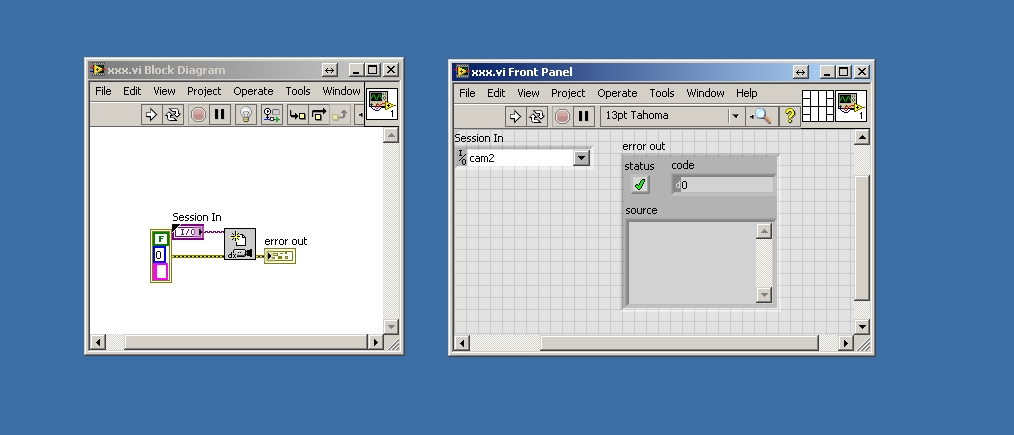Click source box scroll up arrow
The image size is (1014, 435).
[x=764, y=231]
